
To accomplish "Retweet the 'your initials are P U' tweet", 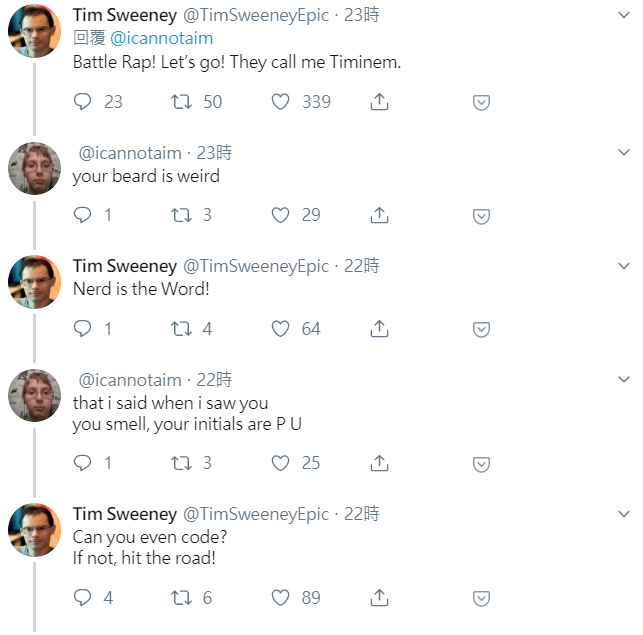I will tap(181, 463).
